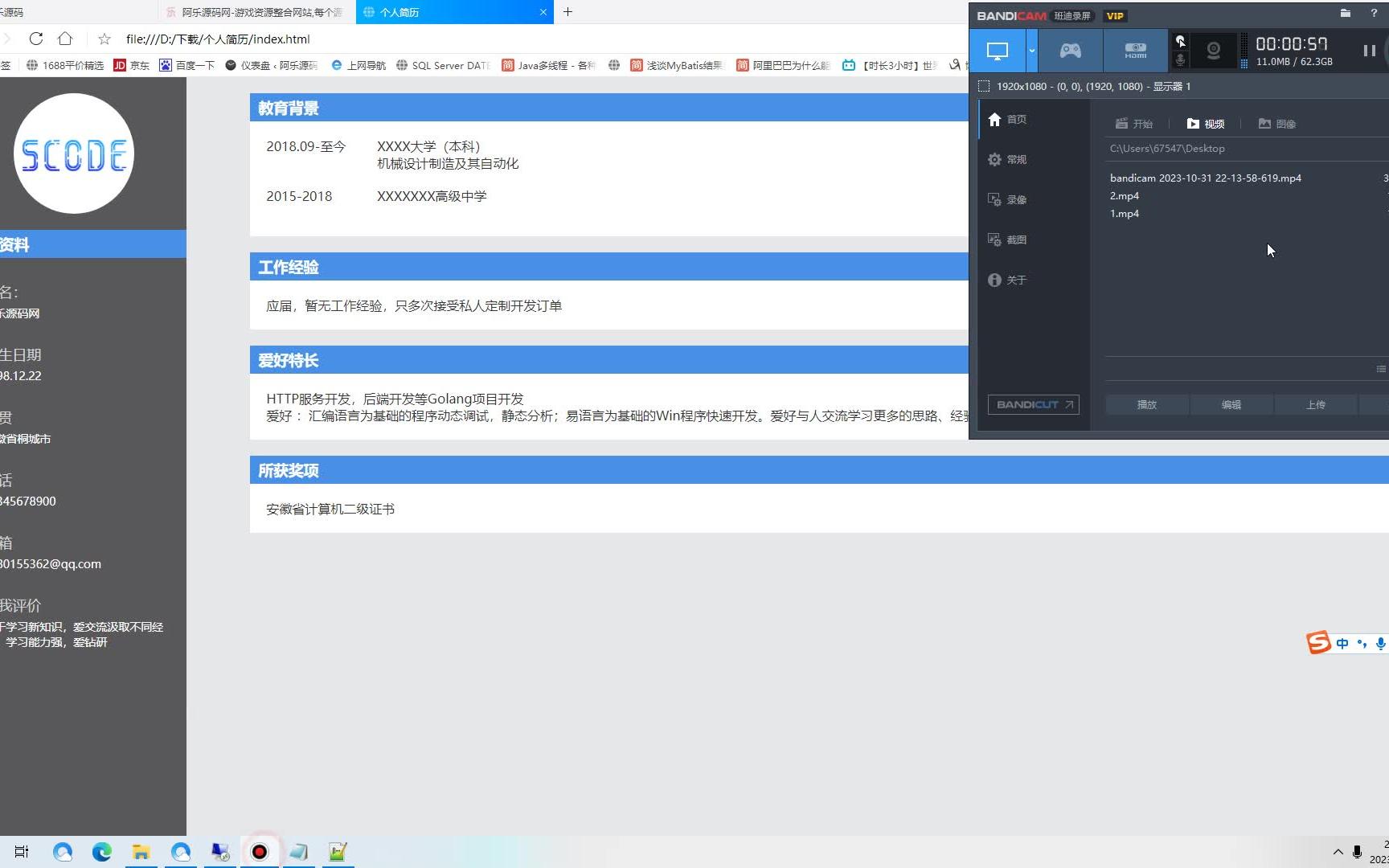Screen dimensions: 1389x868
Task: Close the 个人简历 browser tab
Action: (x=543, y=12)
